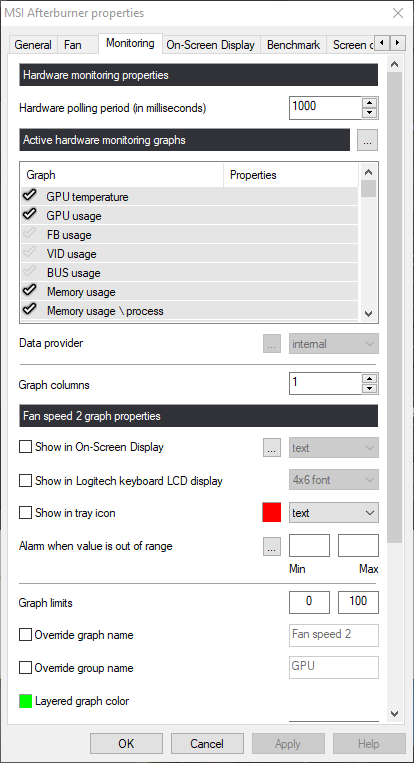Pick the red tray icon color swatch
This screenshot has height=763, width=414.
point(272,513)
